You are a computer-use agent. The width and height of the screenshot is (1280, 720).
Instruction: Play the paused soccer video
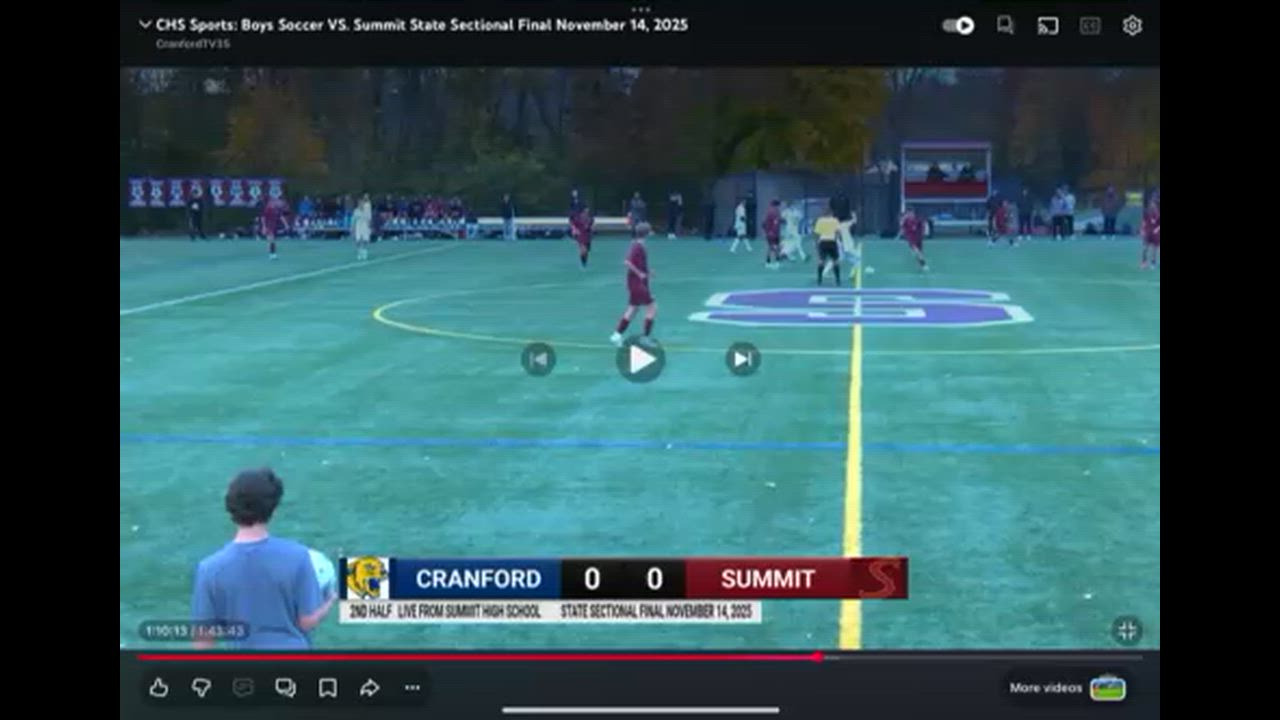(640, 358)
